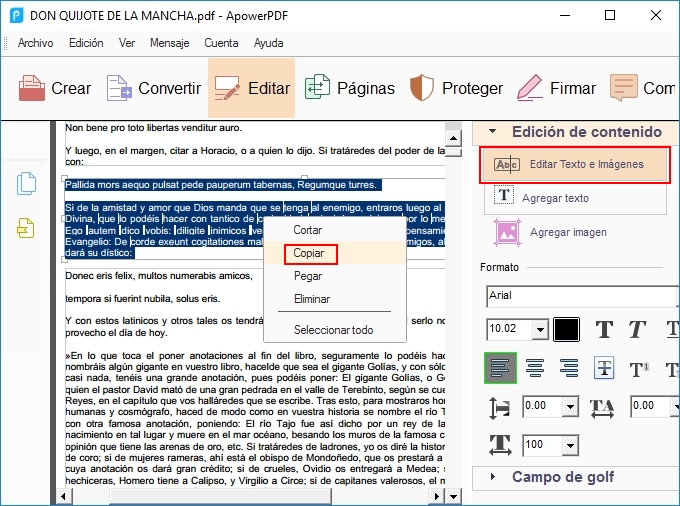The width and height of the screenshot is (680, 506).
Task: Toggle superscript text formatting
Action: 639,369
